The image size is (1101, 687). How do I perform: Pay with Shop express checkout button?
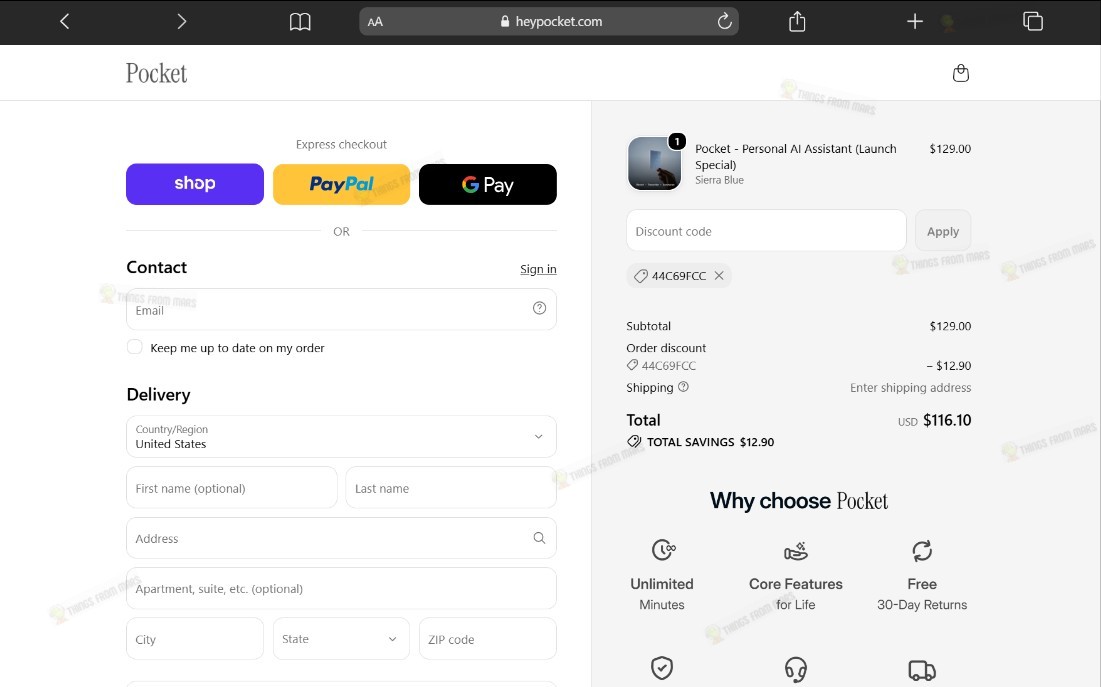tap(195, 184)
